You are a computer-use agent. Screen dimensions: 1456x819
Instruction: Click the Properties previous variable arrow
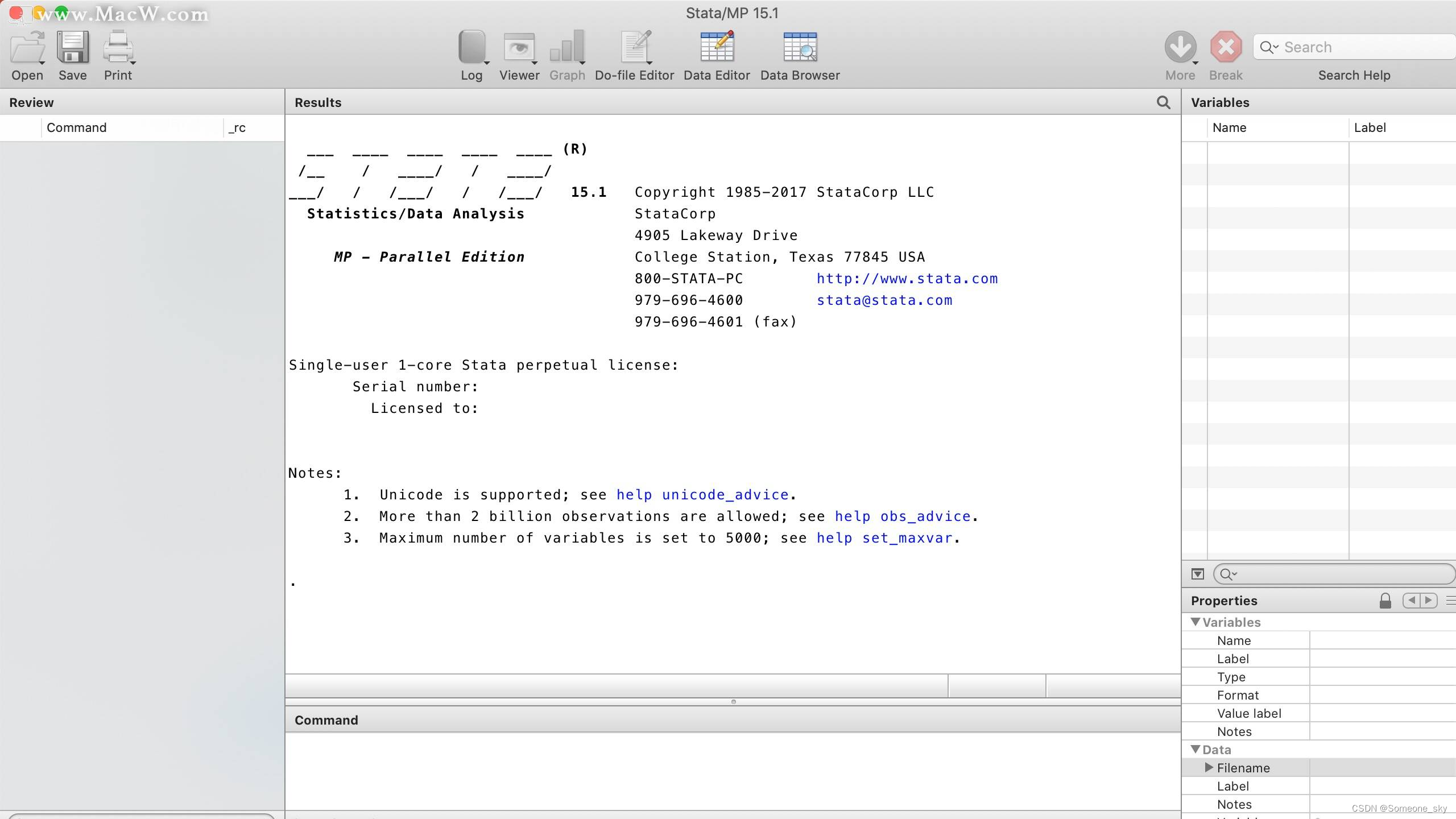[x=1412, y=601]
